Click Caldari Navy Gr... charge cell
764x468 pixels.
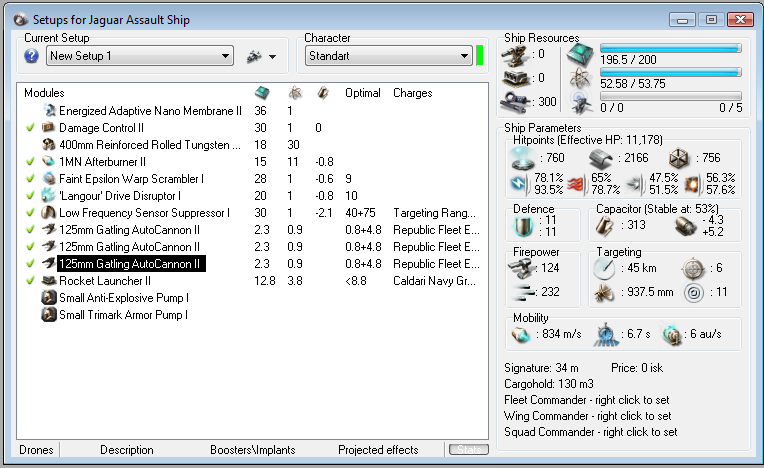point(434,281)
